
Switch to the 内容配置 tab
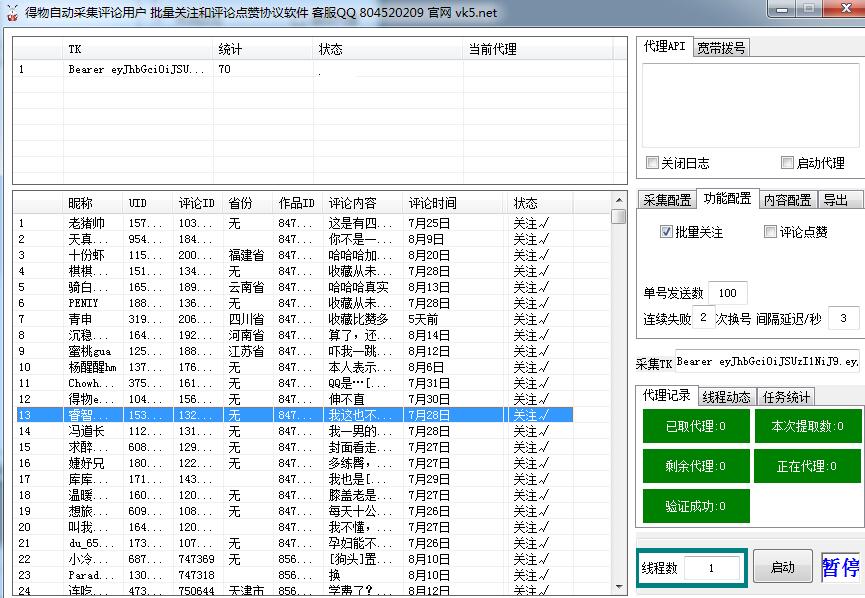point(788,199)
